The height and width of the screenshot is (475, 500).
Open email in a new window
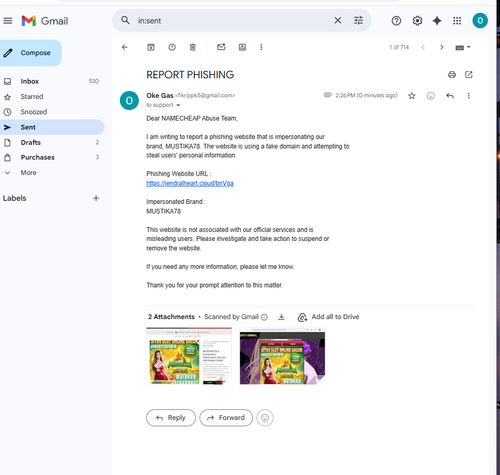469,75
